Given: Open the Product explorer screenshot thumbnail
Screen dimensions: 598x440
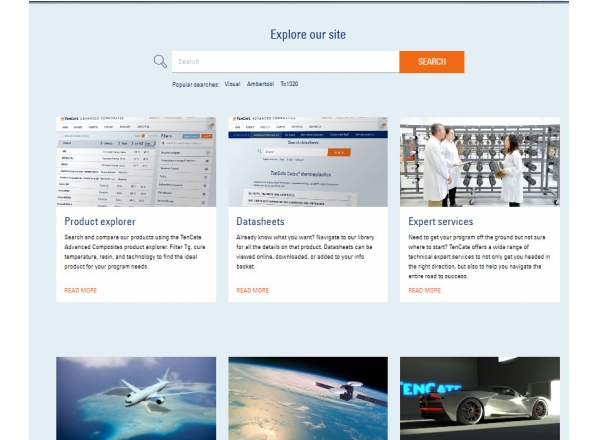Looking at the screenshot, I should point(136,162).
